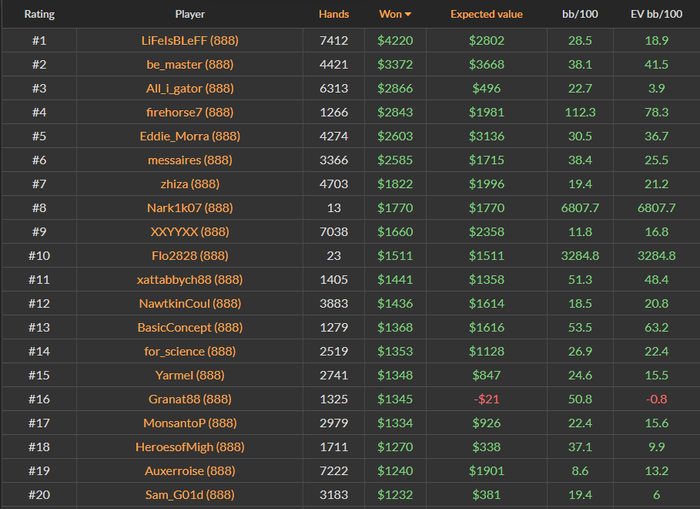Click the Rating column header

click(40, 15)
